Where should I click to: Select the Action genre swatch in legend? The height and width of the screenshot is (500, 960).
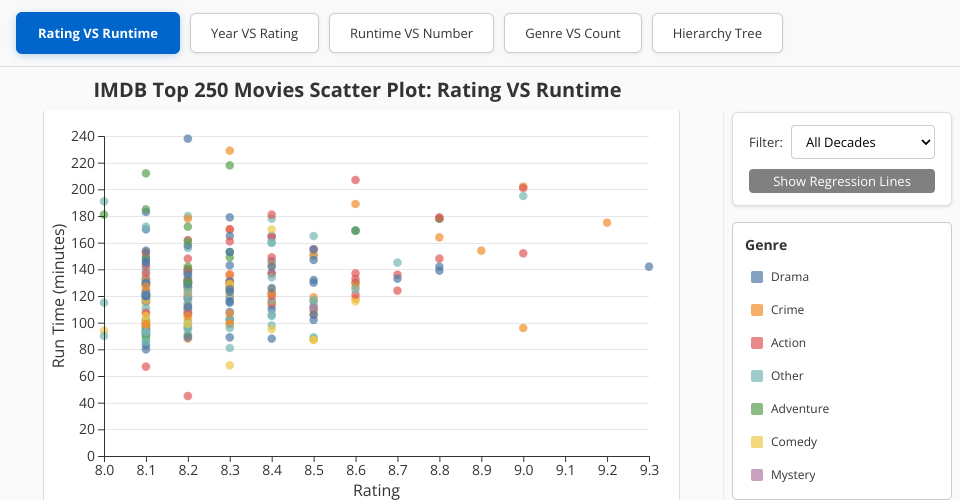(757, 343)
